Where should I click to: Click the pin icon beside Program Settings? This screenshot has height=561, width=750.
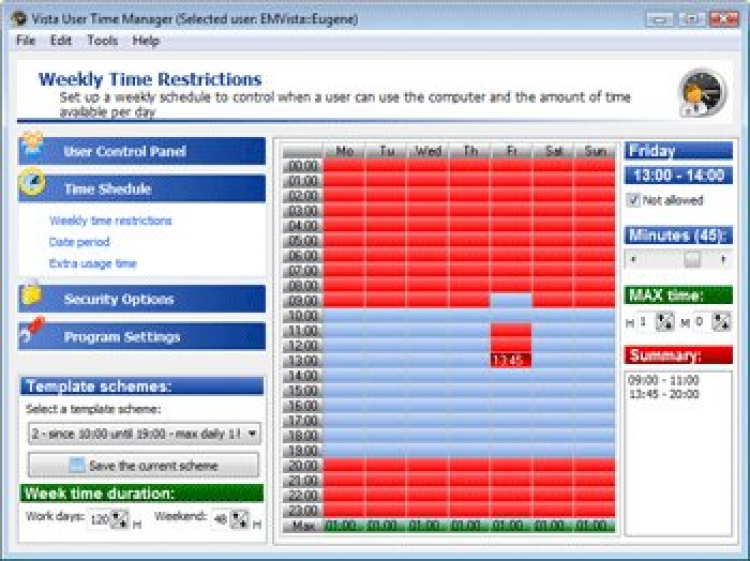[33, 329]
